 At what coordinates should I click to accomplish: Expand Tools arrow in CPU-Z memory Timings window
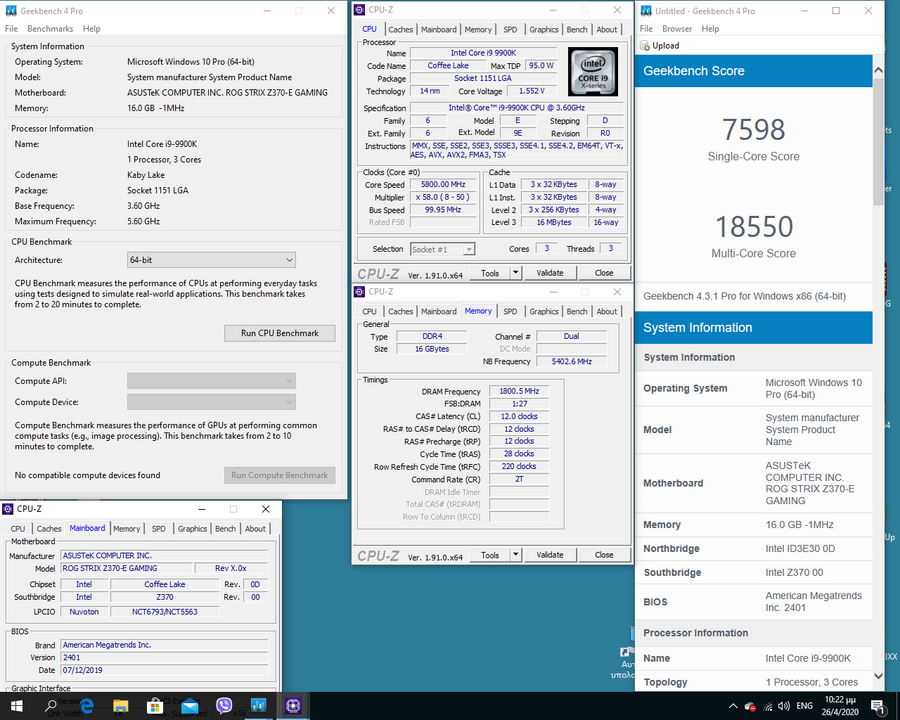[x=515, y=555]
